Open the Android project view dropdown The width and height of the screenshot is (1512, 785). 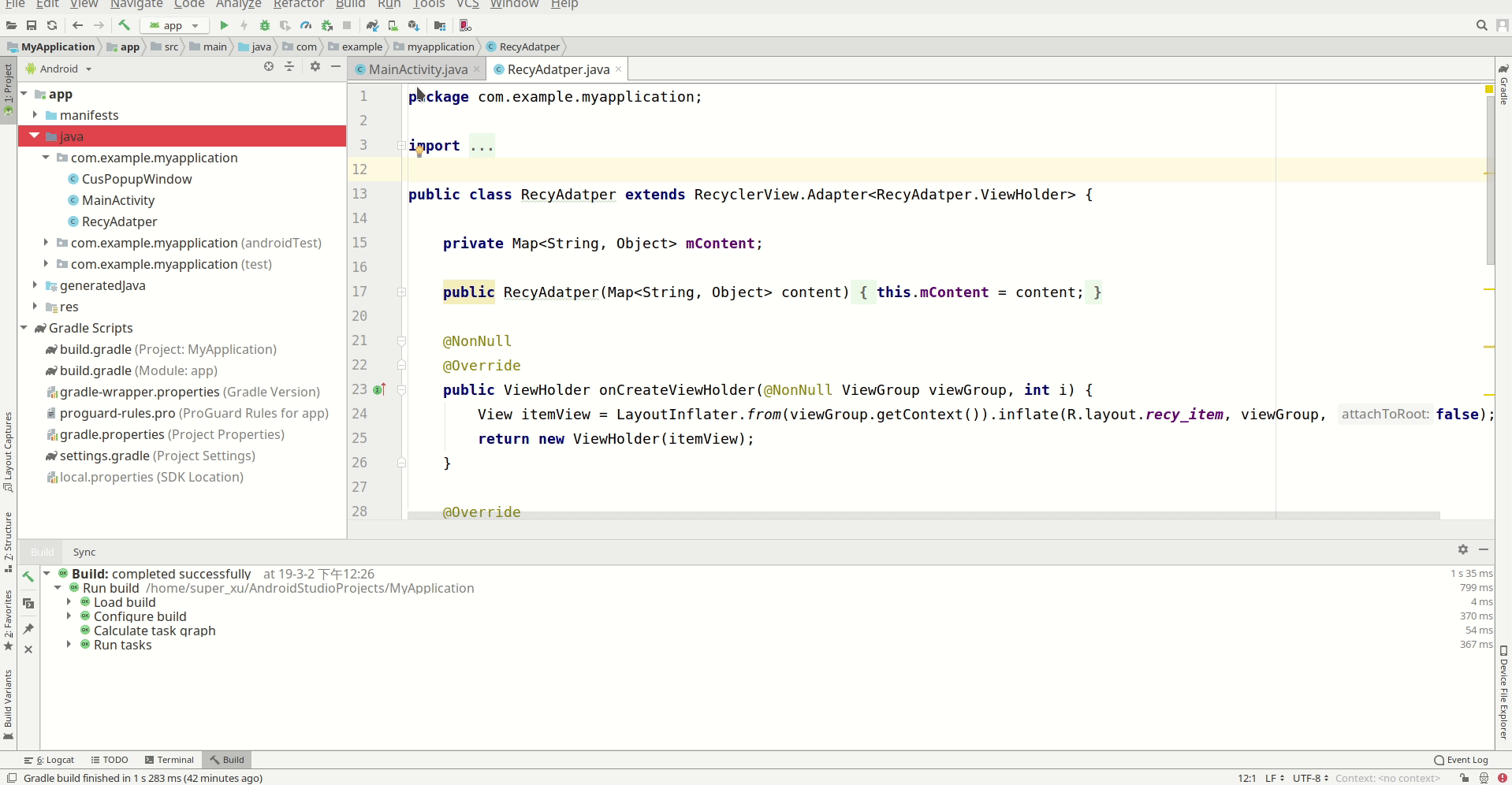60,69
